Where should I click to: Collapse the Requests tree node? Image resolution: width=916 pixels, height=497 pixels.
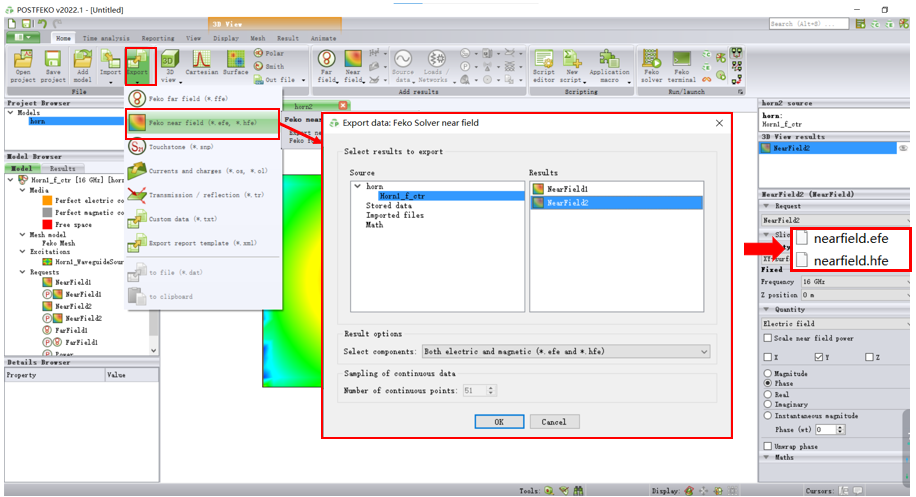pos(22,272)
